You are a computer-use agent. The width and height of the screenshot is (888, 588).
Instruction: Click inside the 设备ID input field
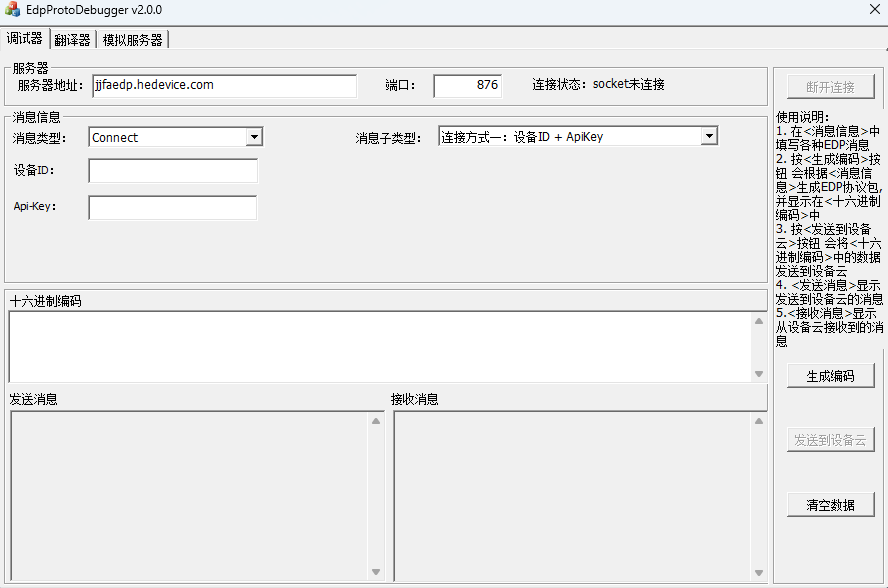(172, 170)
